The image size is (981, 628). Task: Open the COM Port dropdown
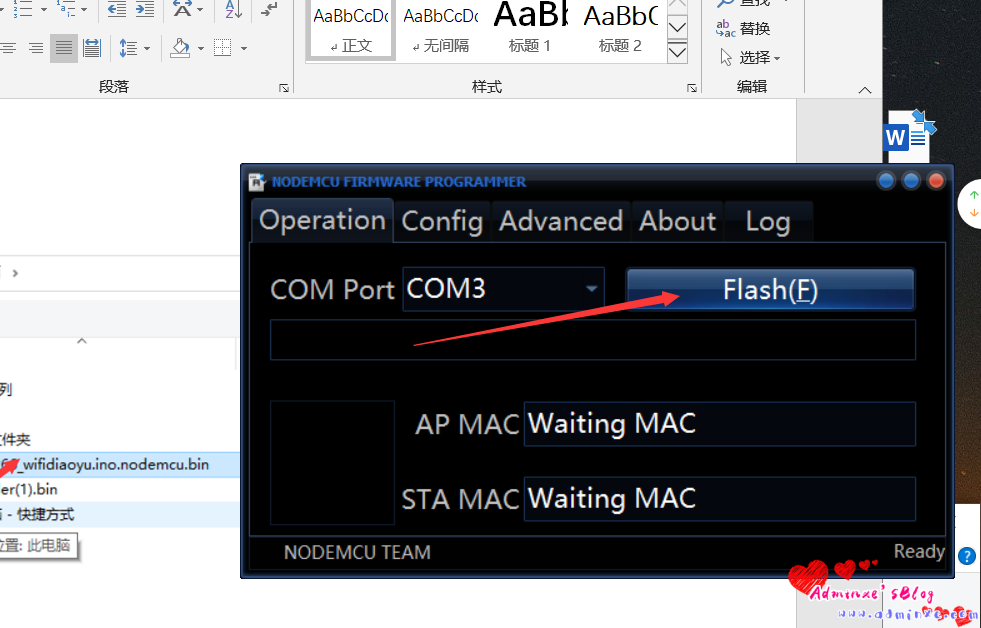pyautogui.click(x=591, y=289)
